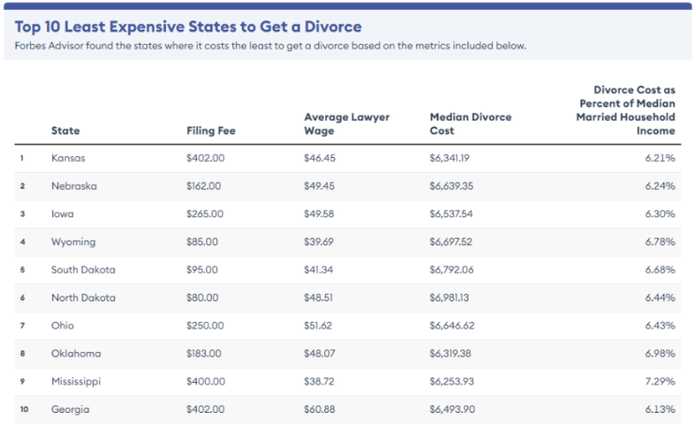Select South Dakota state cell
696x436 pixels.
[83, 270]
